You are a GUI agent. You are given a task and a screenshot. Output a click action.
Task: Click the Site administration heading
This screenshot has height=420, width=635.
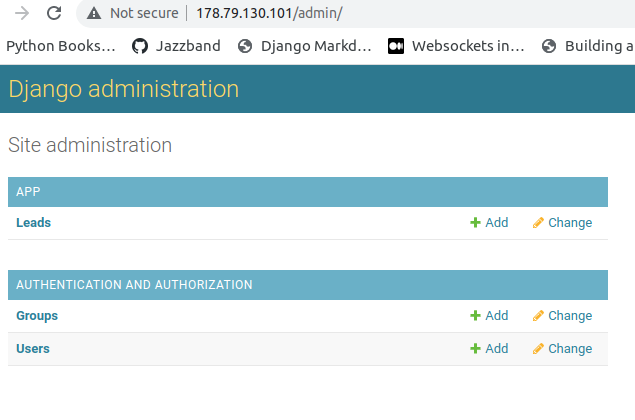(90, 145)
